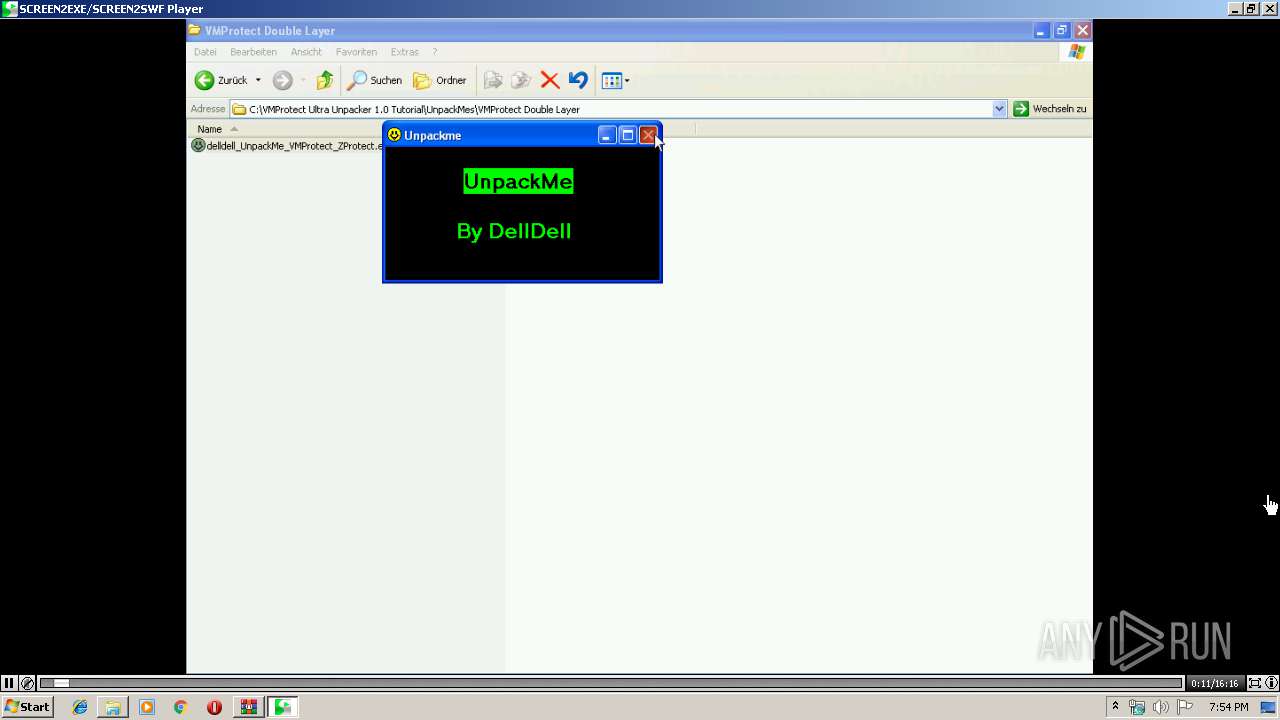Minimize the SCREEN2SWF Player window

tap(1235, 8)
